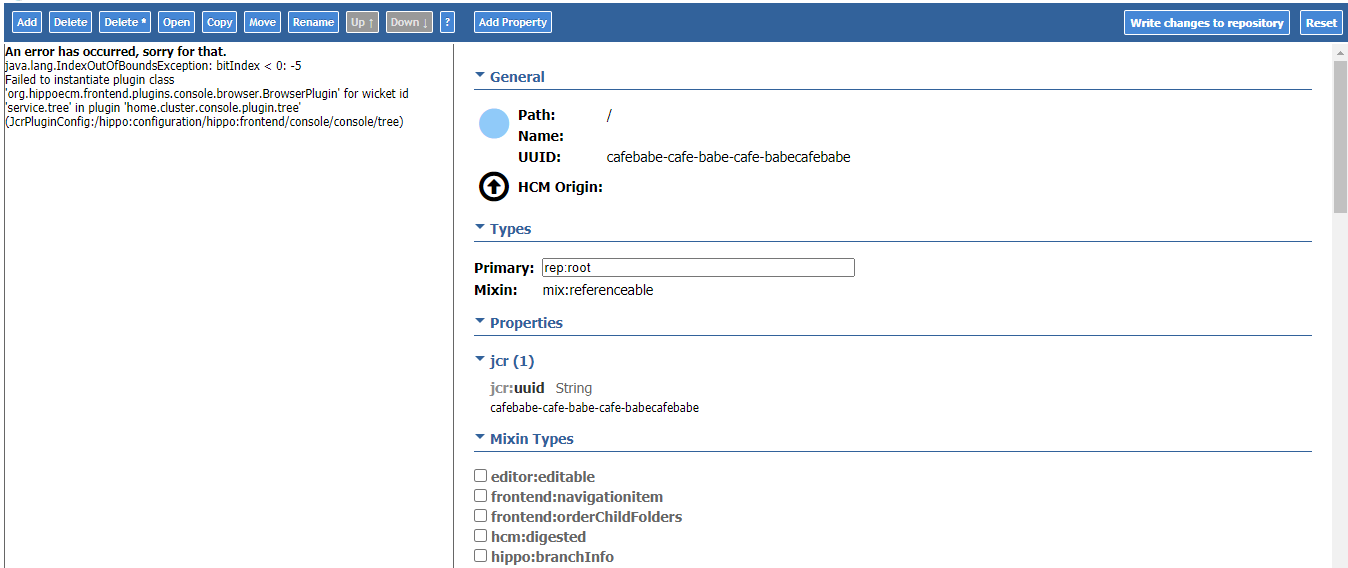Click Write changes to repository
1348x568 pixels.
tap(1207, 22)
